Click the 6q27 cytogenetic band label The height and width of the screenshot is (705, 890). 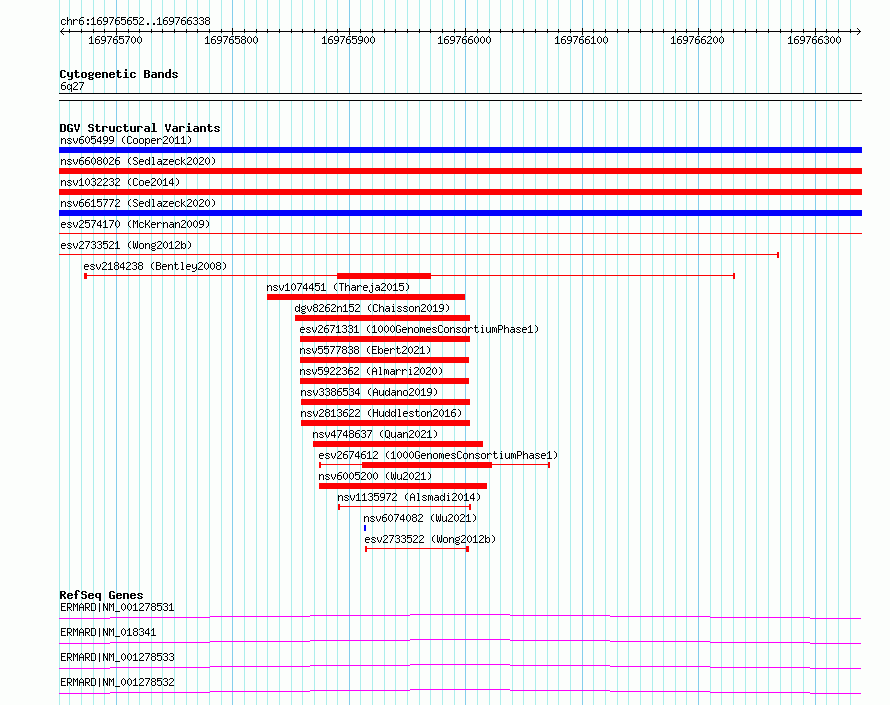72,86
